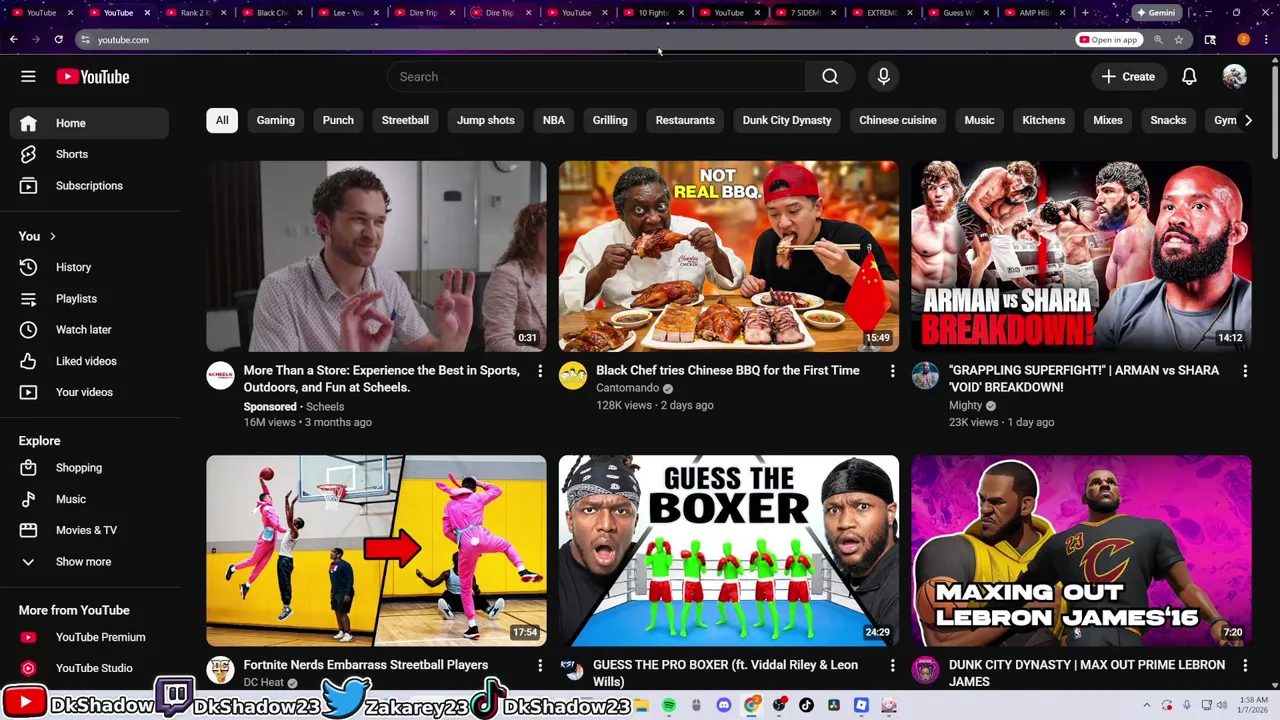Open the Gemini button in browser
This screenshot has width=1280, height=720.
(x=1155, y=13)
